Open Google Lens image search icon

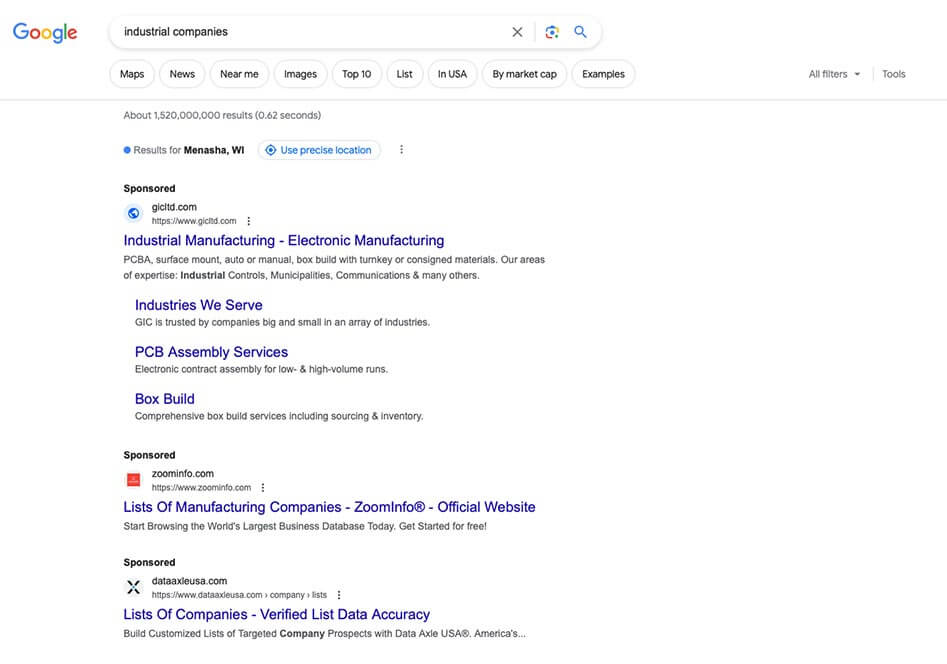click(x=551, y=32)
